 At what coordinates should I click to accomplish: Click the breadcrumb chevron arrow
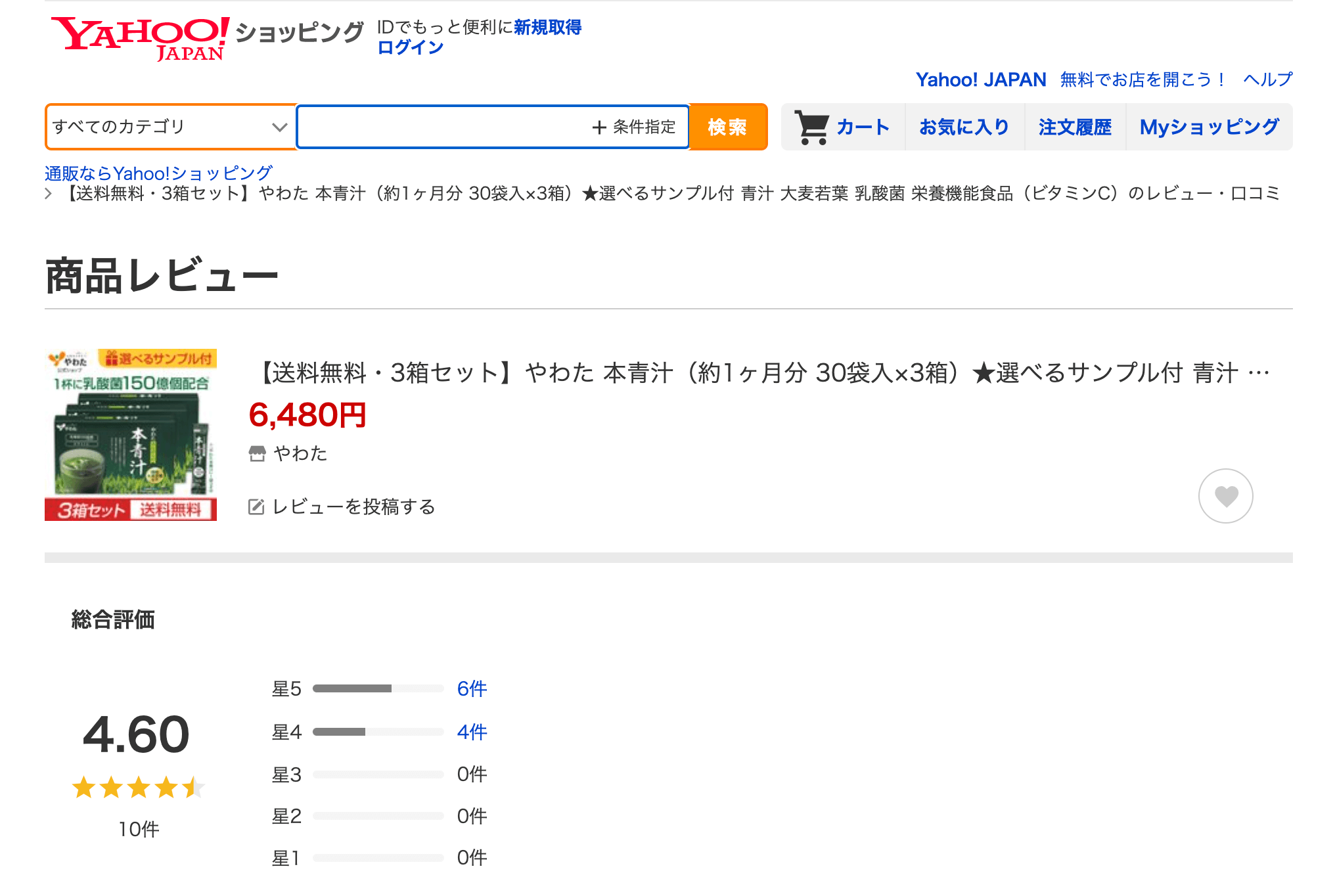49,193
